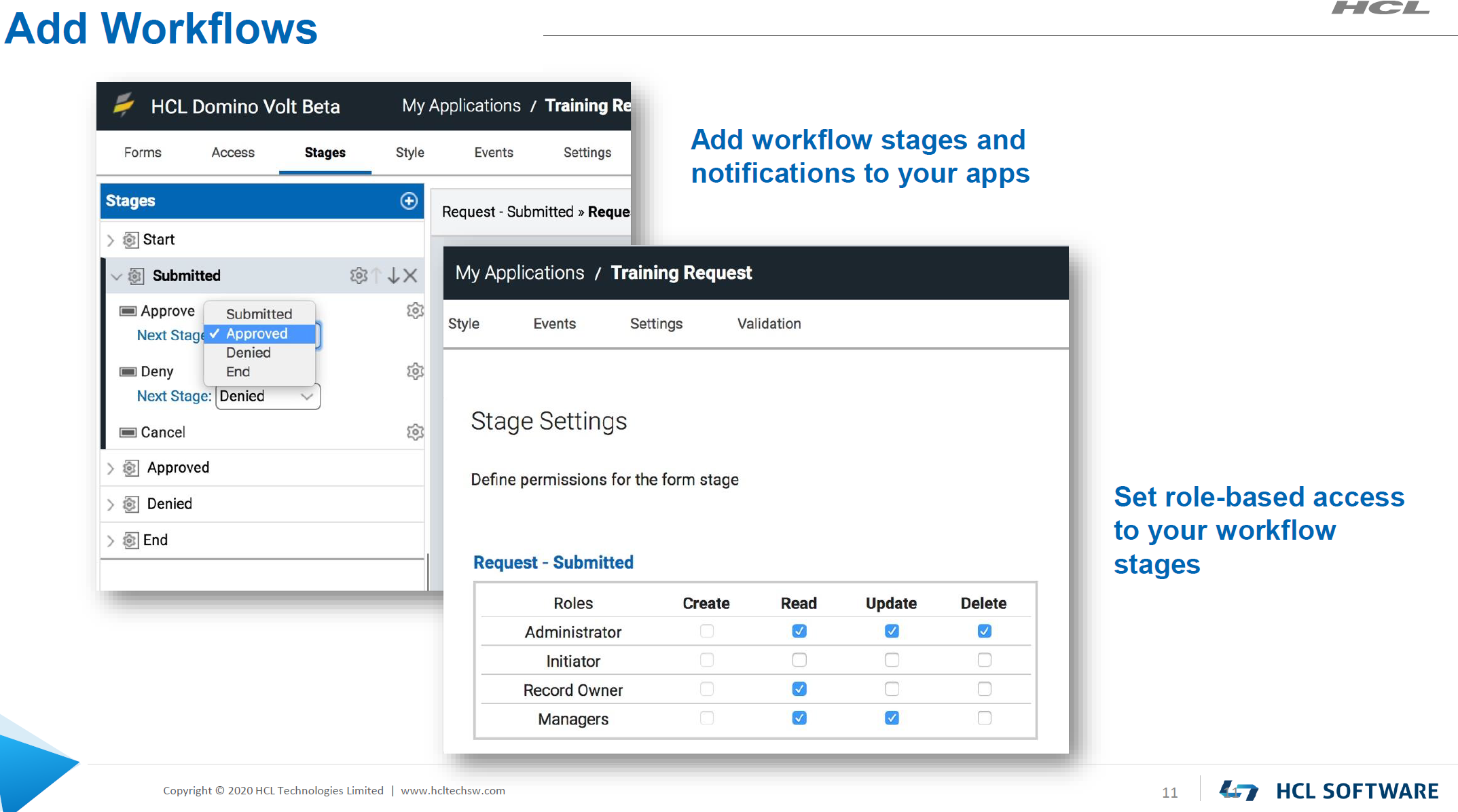
Task: Delete the Submitted stage with the X icon
Action: [x=410, y=275]
